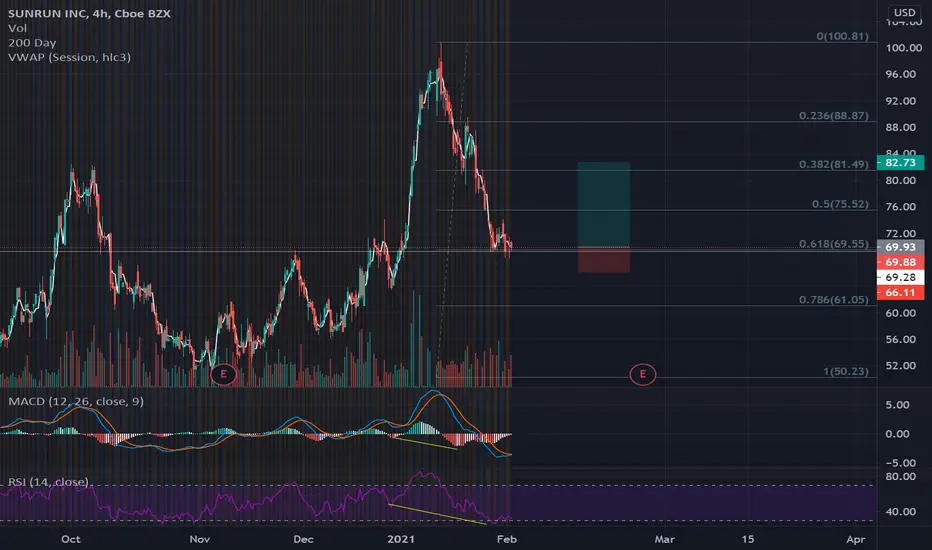Click the RSI (14, close) label
This screenshot has height=550, width=932.
click(48, 482)
